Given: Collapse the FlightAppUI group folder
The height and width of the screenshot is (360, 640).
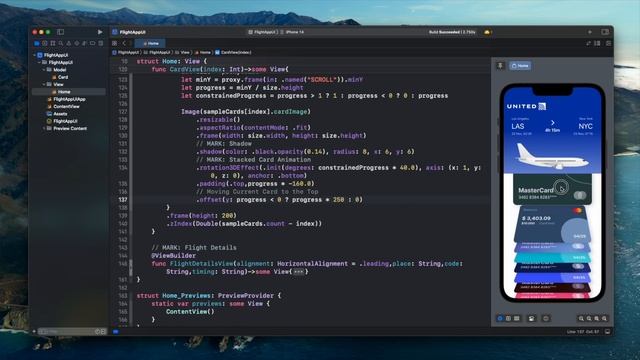Looking at the screenshot, I should 39,62.
